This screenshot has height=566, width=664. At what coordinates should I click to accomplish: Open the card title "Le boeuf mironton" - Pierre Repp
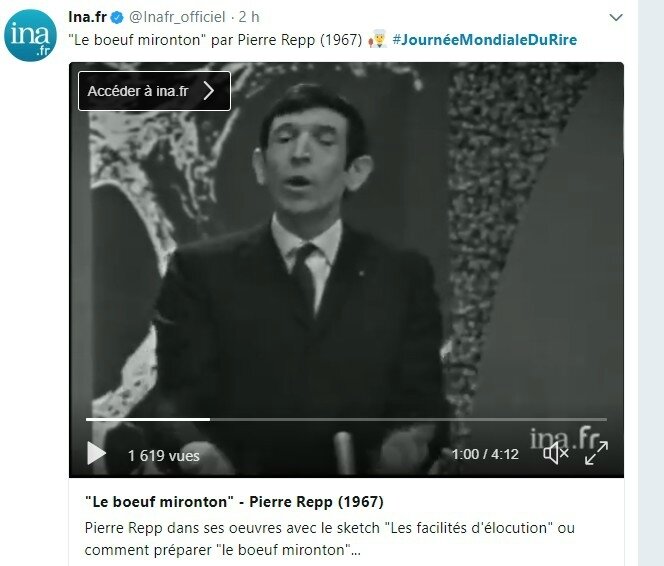tap(234, 502)
